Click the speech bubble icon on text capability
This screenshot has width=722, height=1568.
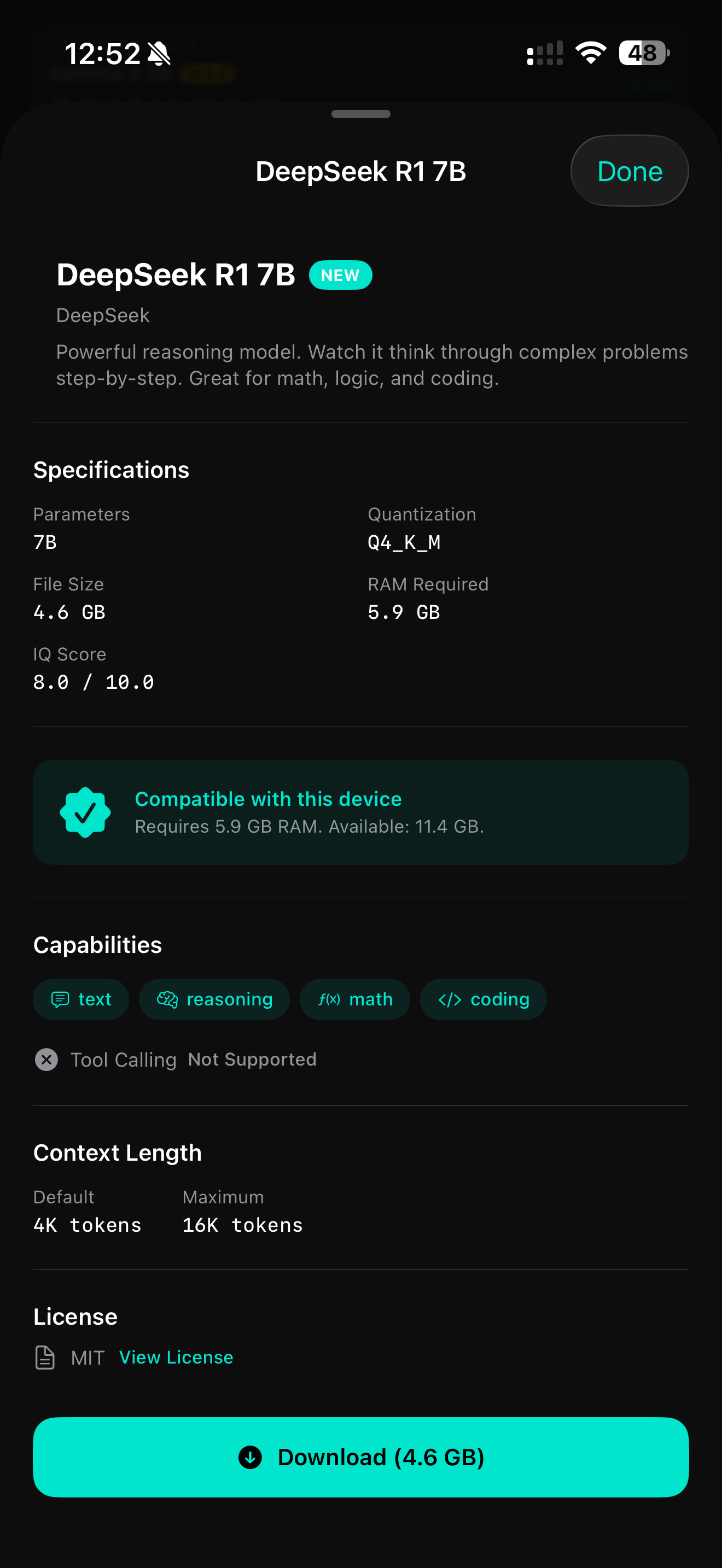[x=61, y=999]
